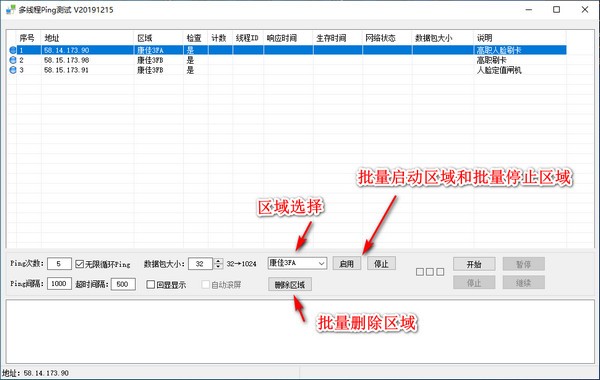This screenshot has height=380, width=600.
Task: Click the 停止 button beside 启用
Action: 381,264
